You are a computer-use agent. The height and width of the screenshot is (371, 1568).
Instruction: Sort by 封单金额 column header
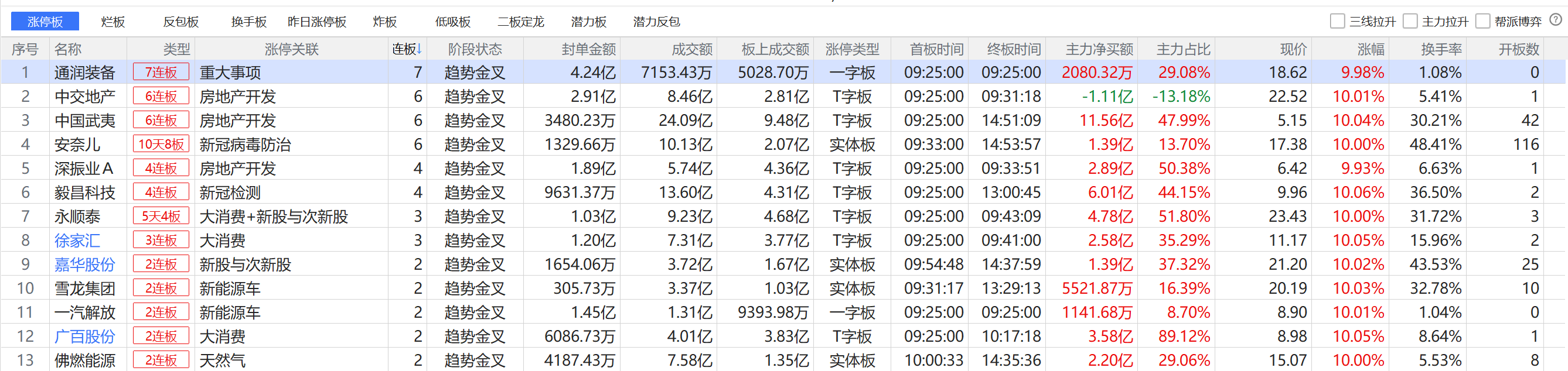(x=589, y=49)
